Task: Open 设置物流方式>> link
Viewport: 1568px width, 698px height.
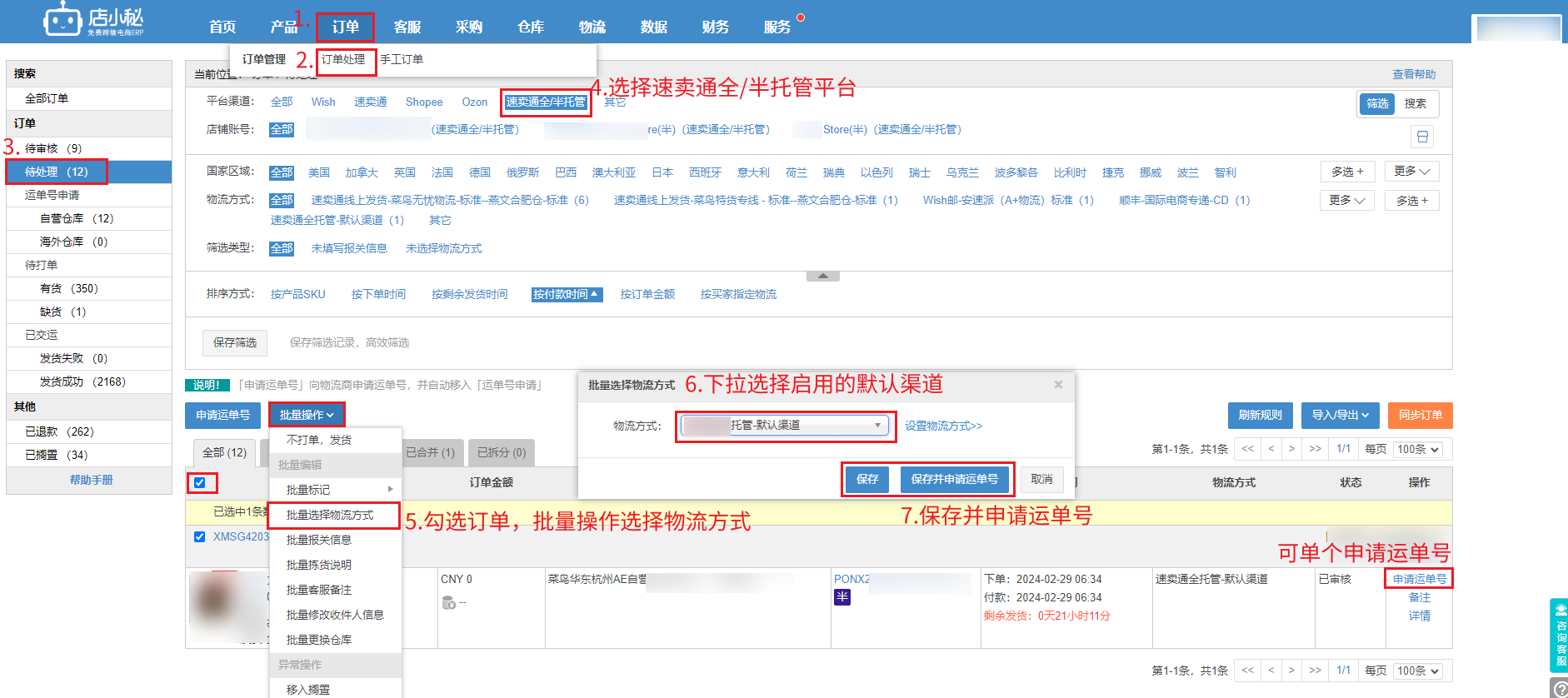Action: [x=944, y=426]
